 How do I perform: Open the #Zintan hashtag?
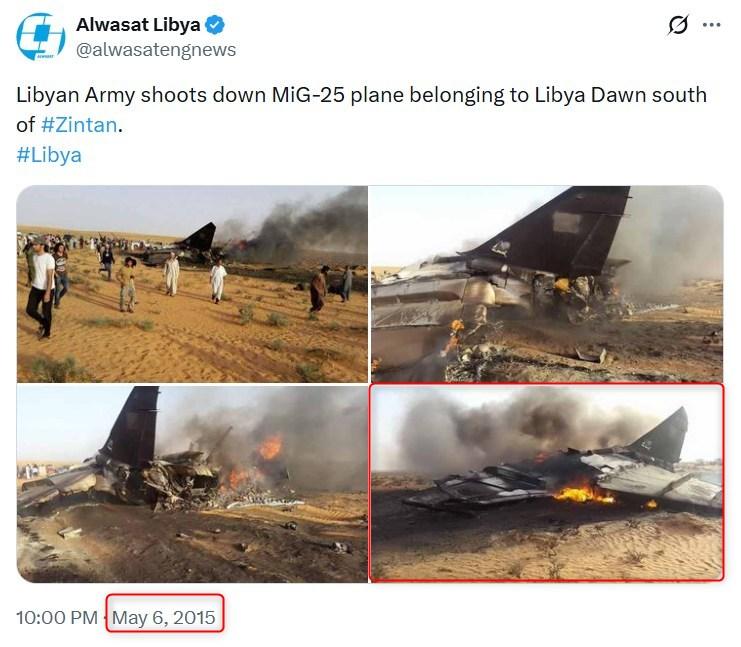[79, 125]
